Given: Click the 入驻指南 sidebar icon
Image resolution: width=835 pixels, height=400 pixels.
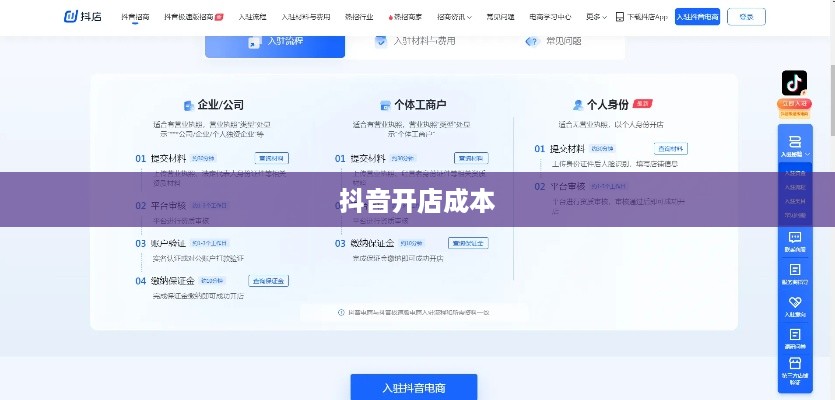Looking at the screenshot, I should [x=794, y=142].
